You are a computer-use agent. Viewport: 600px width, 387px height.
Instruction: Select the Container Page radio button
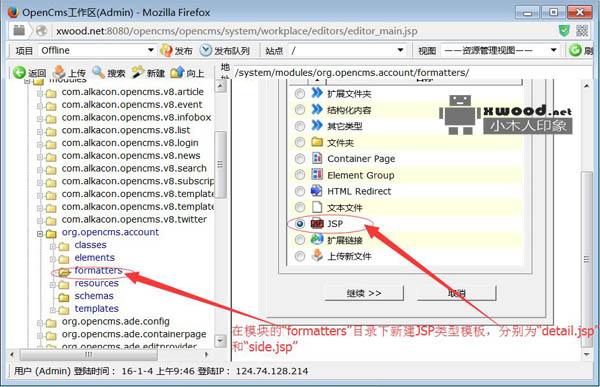[300, 158]
